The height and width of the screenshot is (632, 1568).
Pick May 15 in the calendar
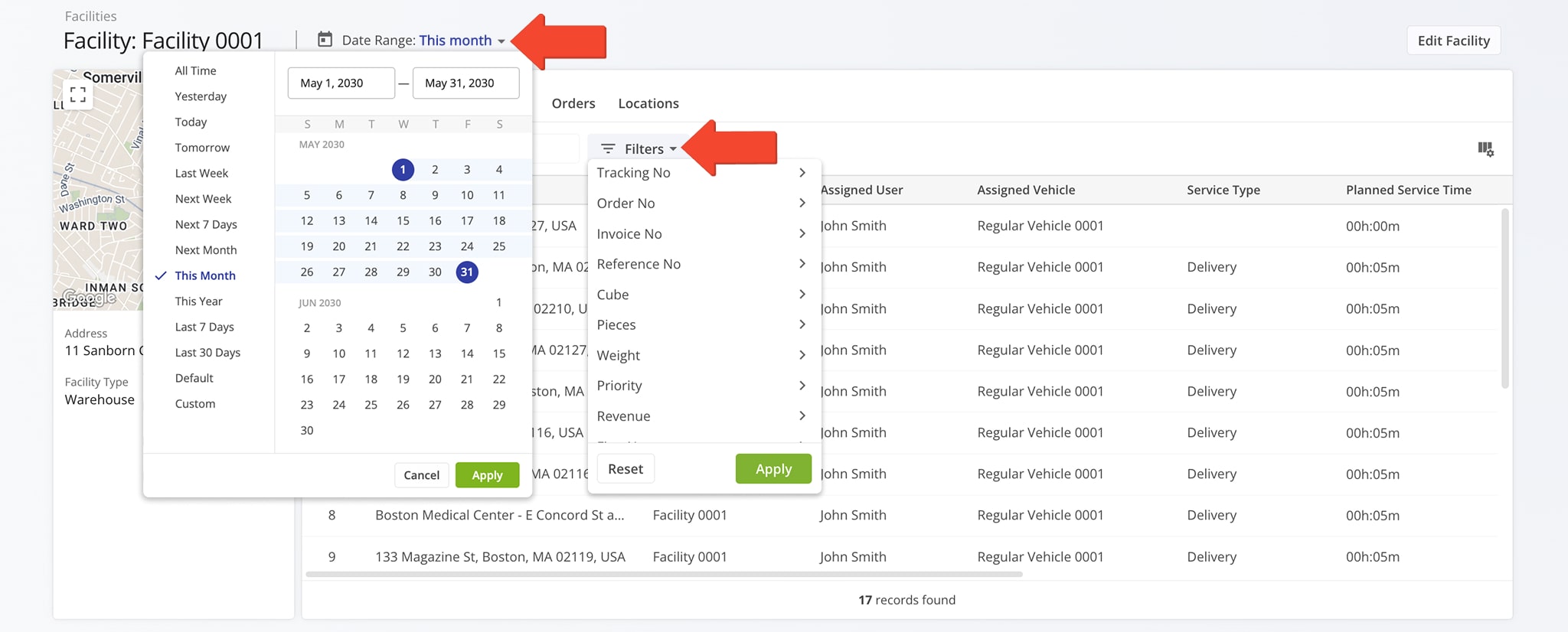(x=403, y=221)
